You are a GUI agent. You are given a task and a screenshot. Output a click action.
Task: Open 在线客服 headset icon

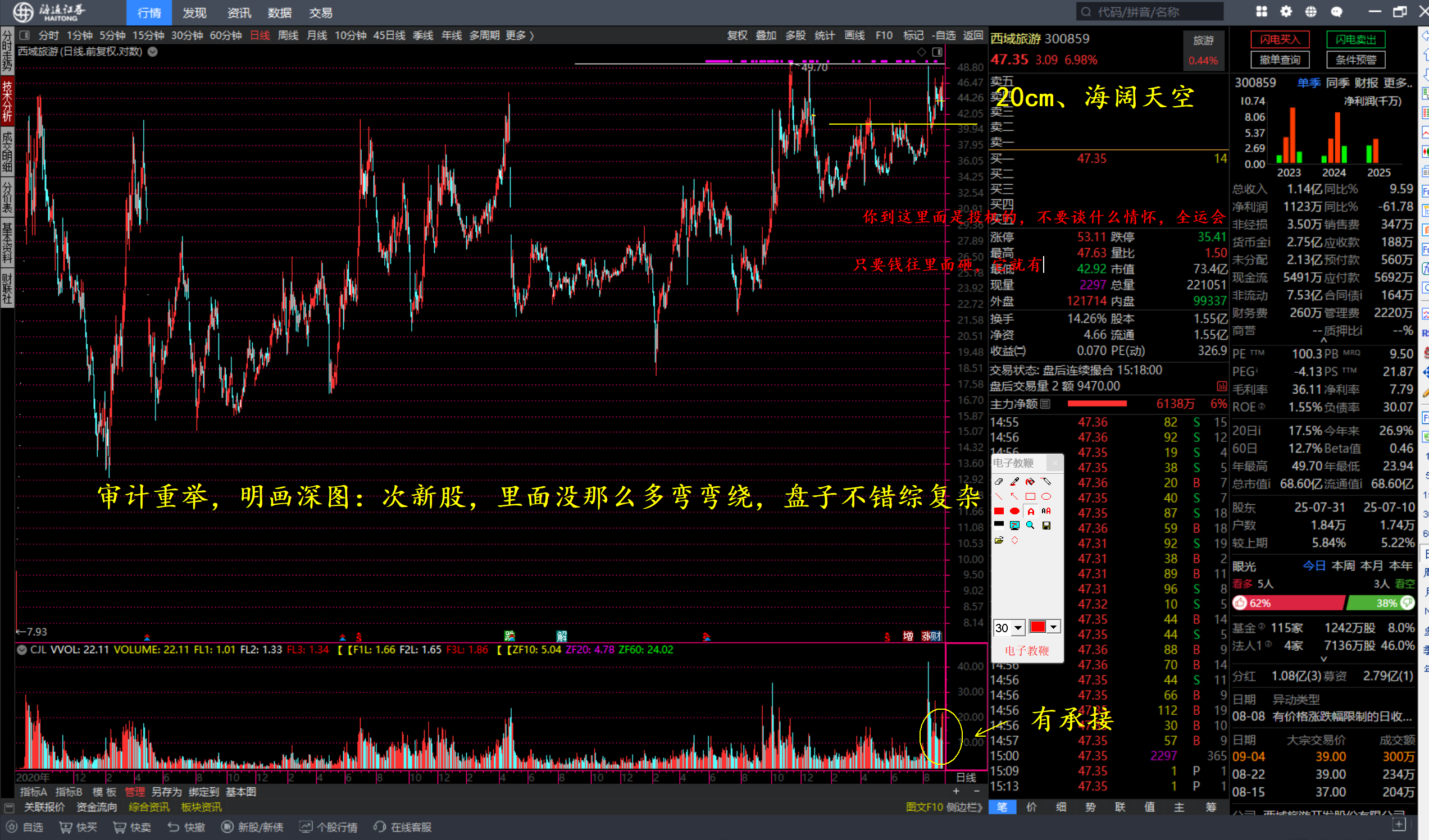point(379,828)
